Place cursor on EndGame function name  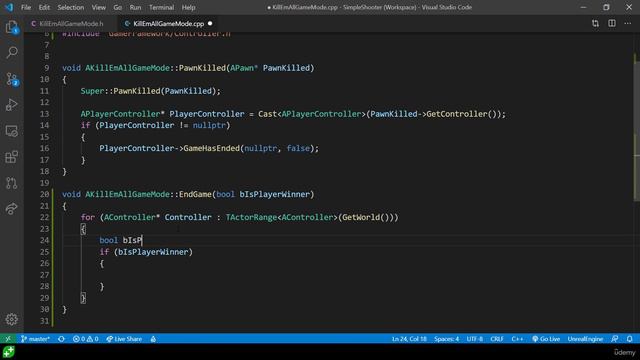195,194
